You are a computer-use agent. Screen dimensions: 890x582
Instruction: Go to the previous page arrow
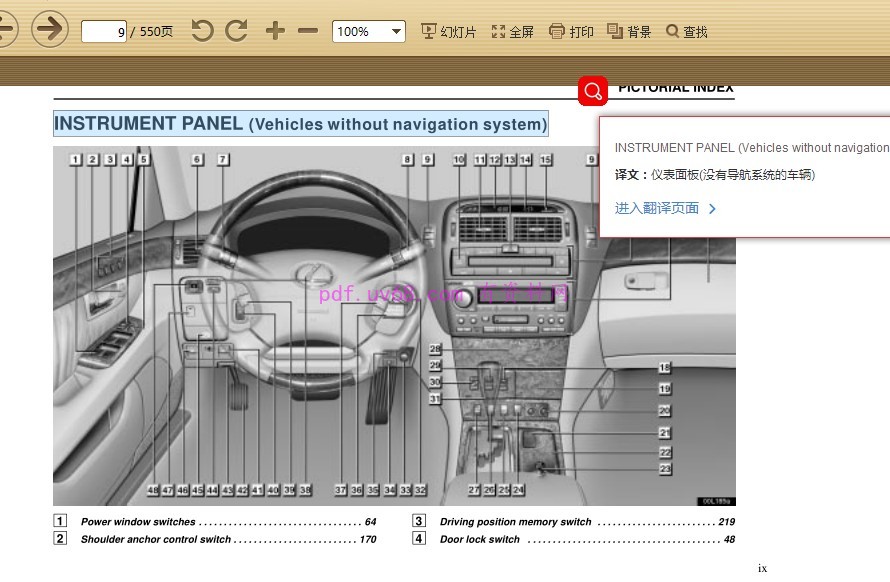(6, 29)
